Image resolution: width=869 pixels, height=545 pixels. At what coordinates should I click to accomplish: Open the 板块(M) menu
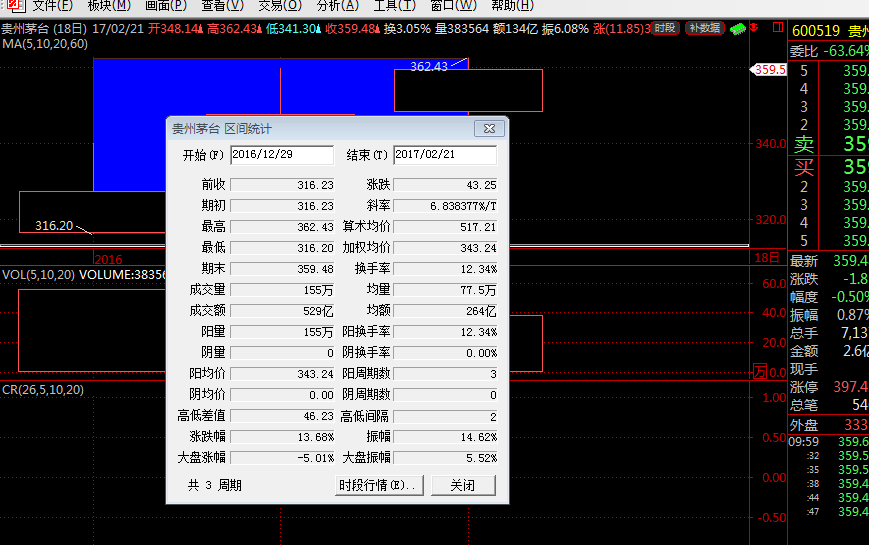tap(109, 6)
